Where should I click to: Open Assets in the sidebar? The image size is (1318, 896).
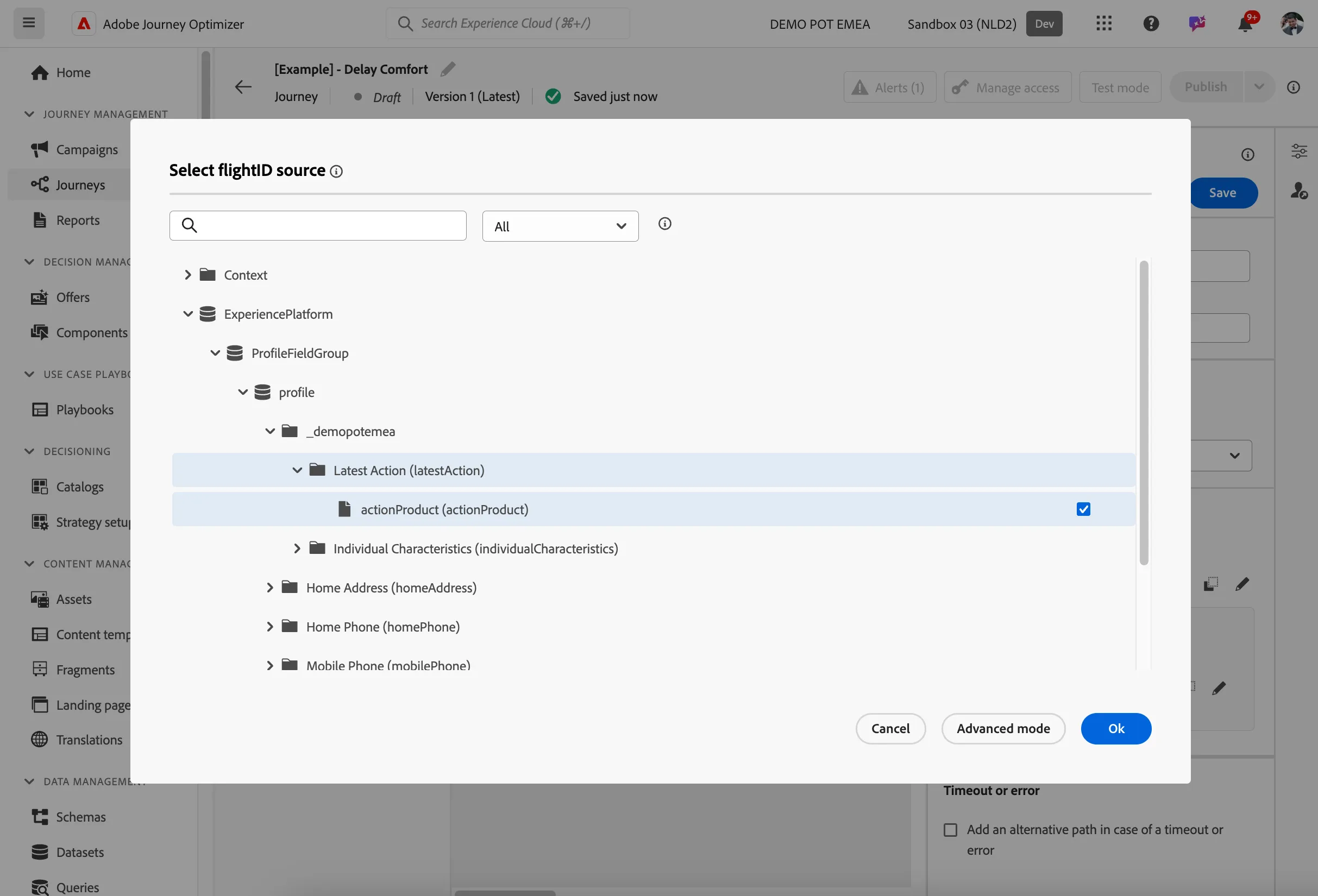pos(74,599)
